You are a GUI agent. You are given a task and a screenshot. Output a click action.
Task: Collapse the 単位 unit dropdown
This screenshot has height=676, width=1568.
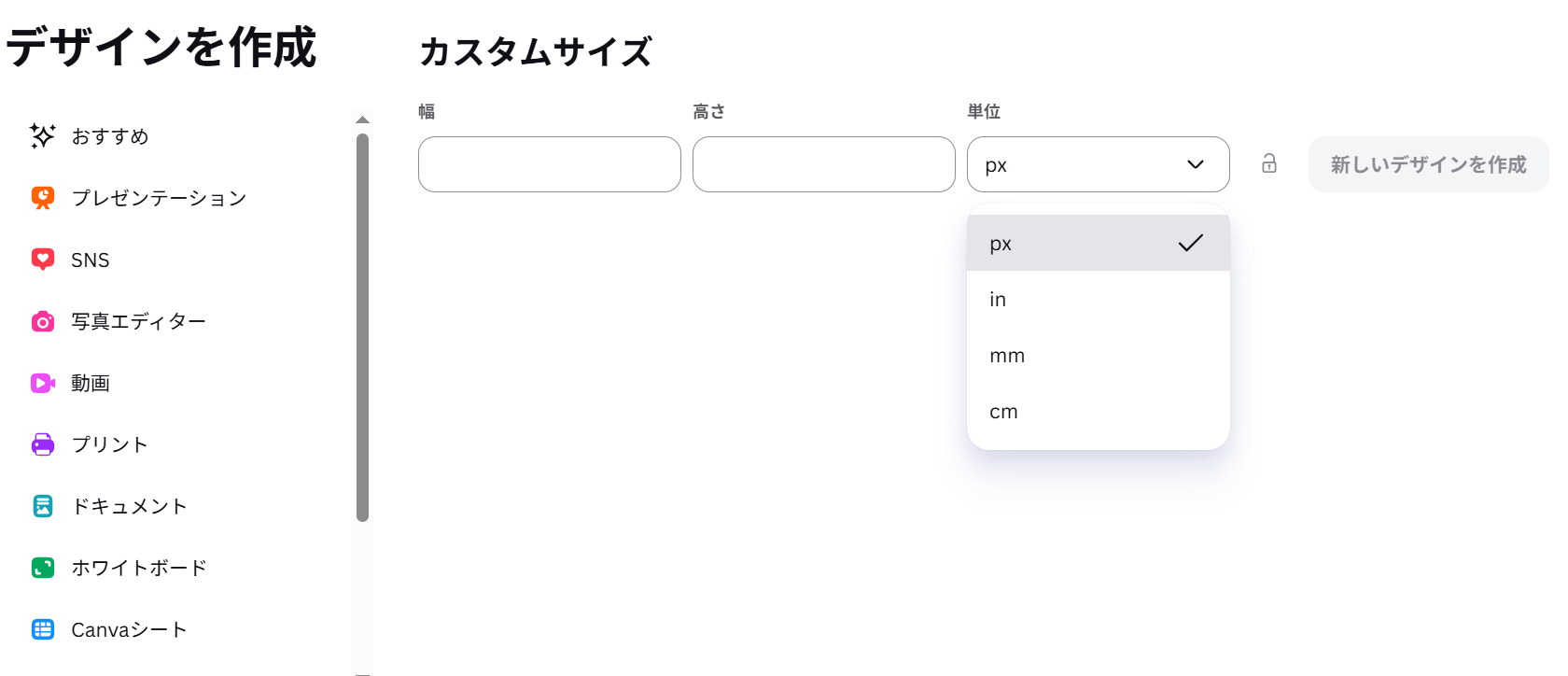click(x=1099, y=164)
